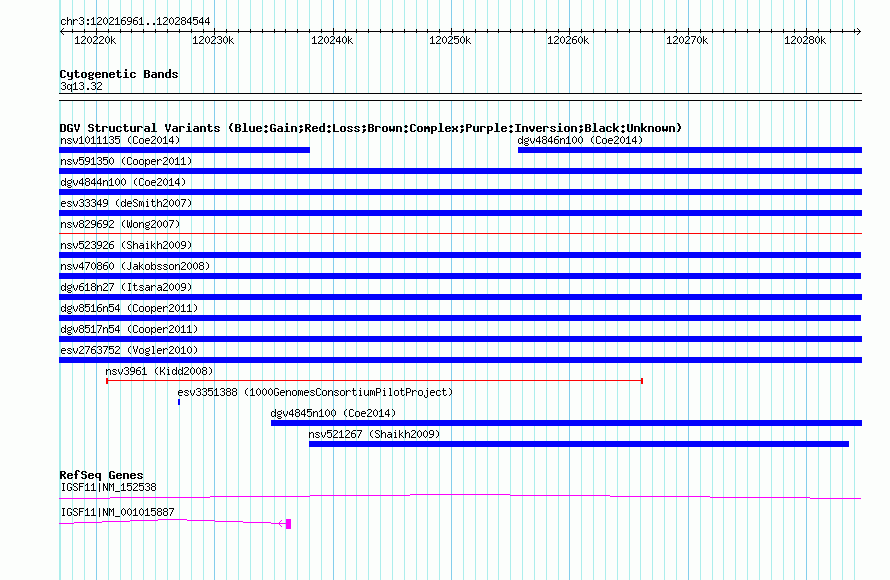Screen dimensions: 890x580
Task: Click the blue nsv1011135 gain bar
Action: click(184, 150)
